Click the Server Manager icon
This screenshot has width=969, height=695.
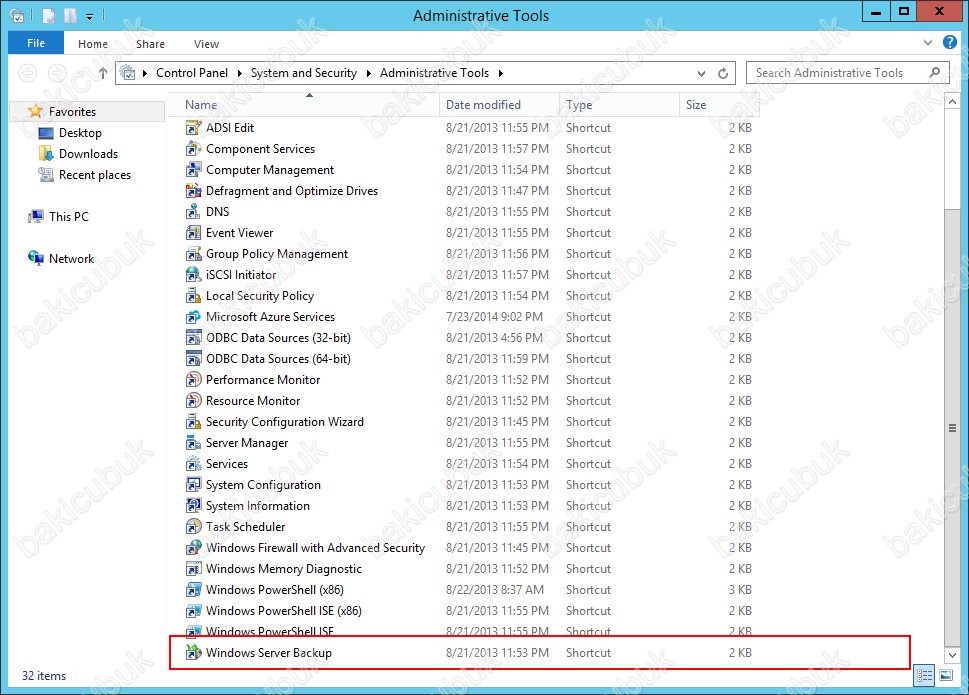pos(193,443)
